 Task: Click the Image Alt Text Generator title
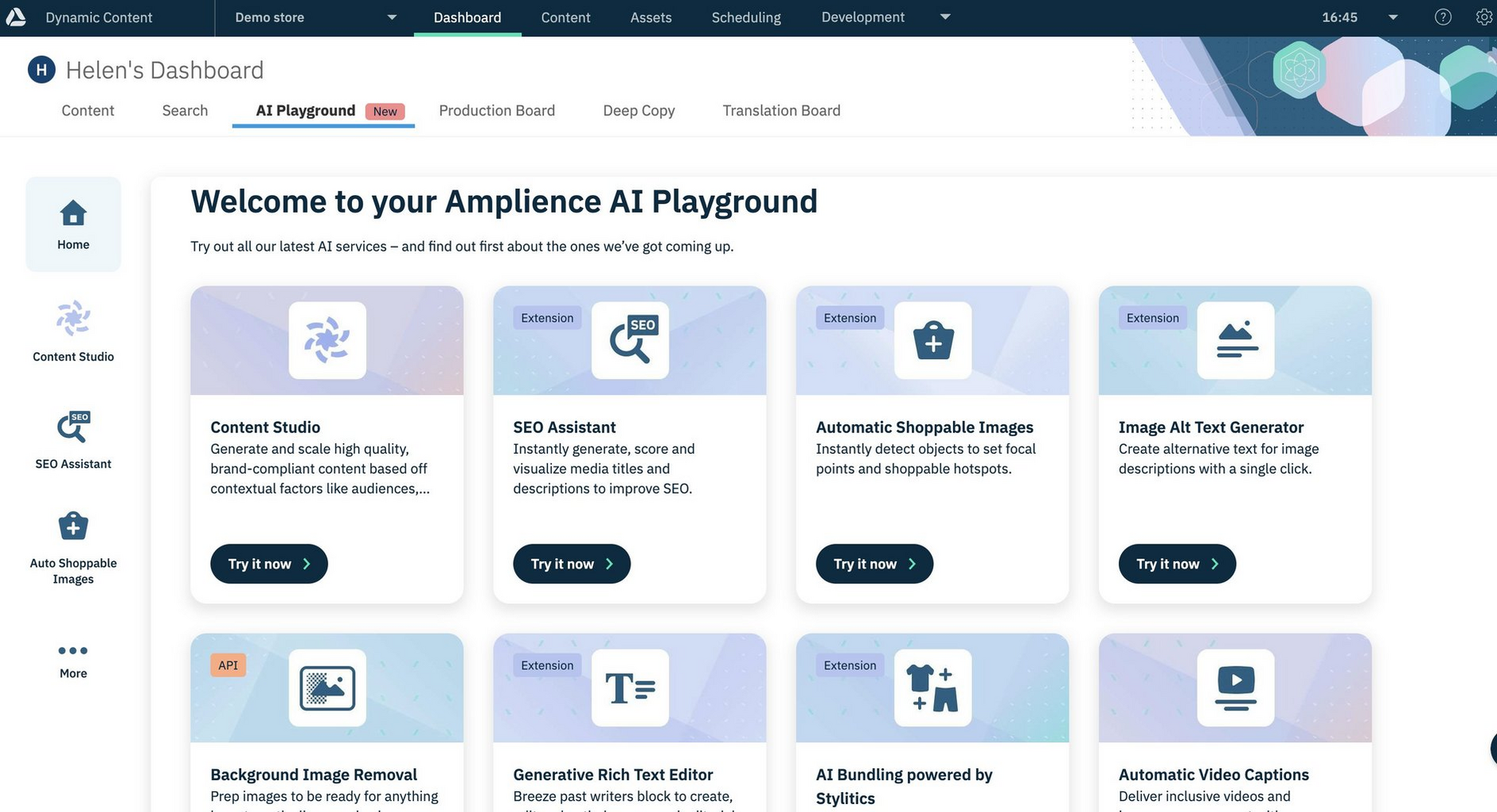[x=1211, y=427]
